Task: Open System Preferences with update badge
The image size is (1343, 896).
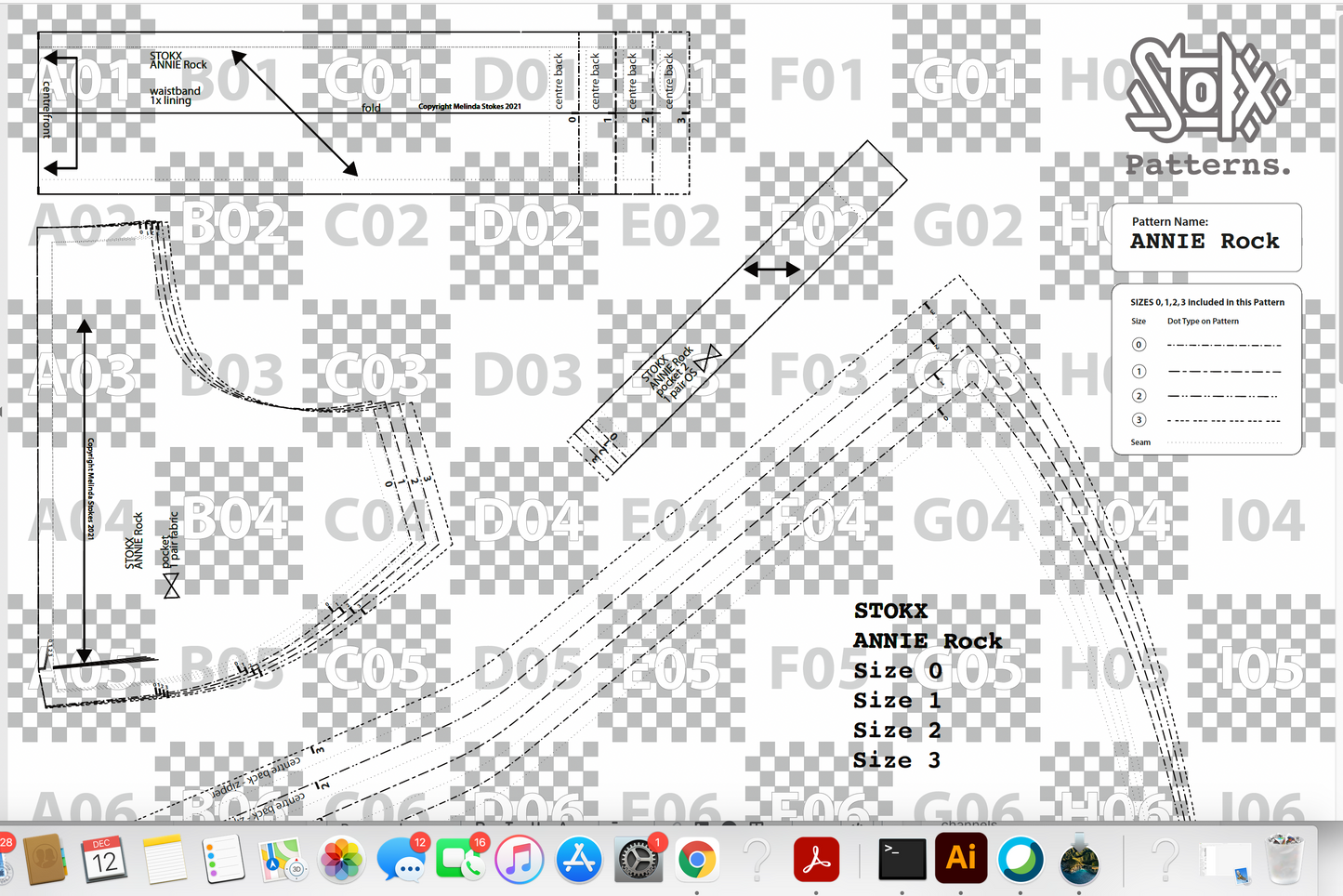Action: pyautogui.click(x=638, y=859)
